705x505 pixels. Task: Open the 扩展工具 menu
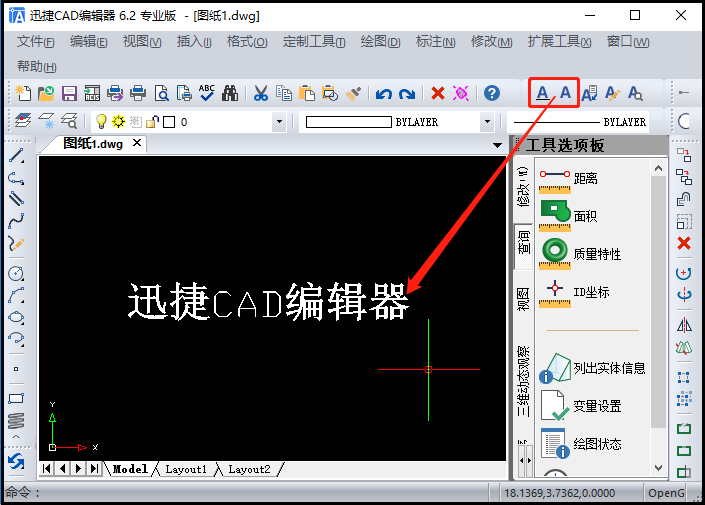559,42
